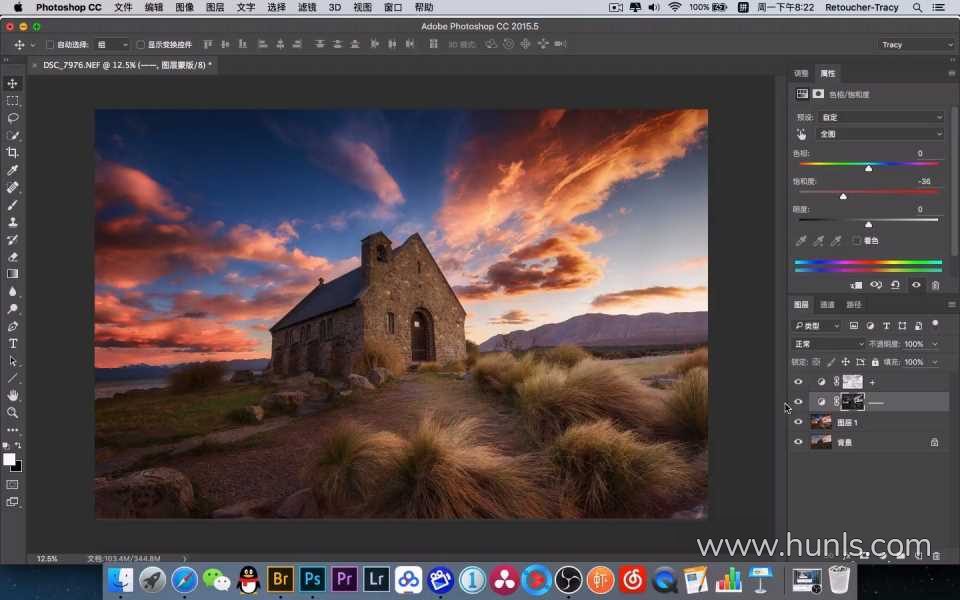Select the Clone Stamp tool
Screen dimensions: 960x600
pos(12,222)
